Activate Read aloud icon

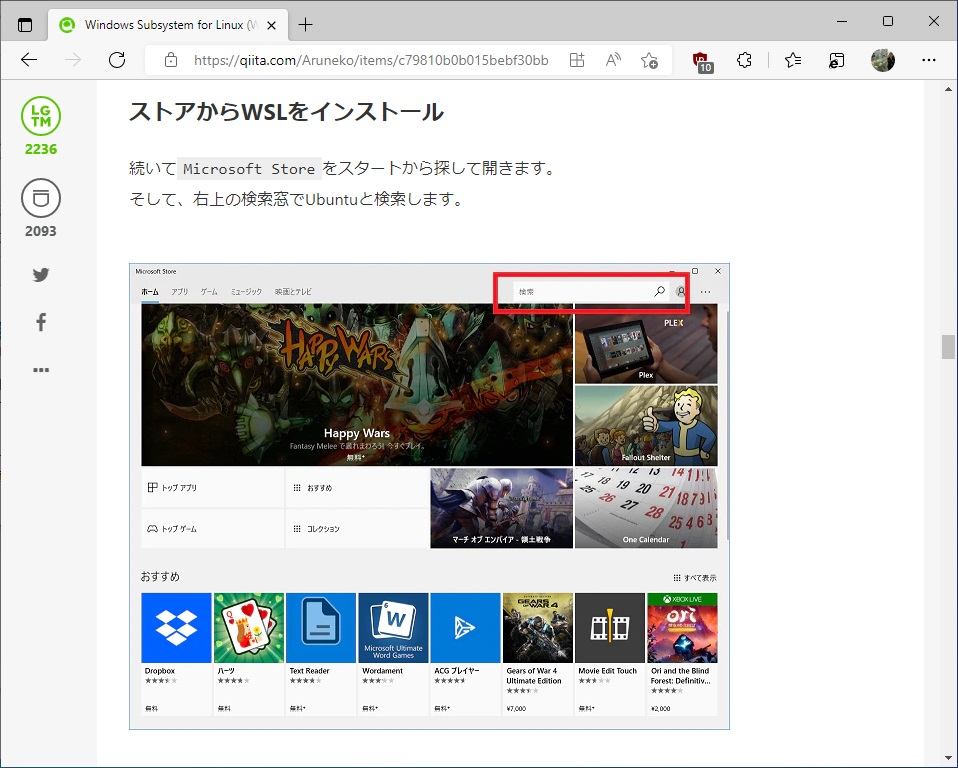(x=613, y=60)
